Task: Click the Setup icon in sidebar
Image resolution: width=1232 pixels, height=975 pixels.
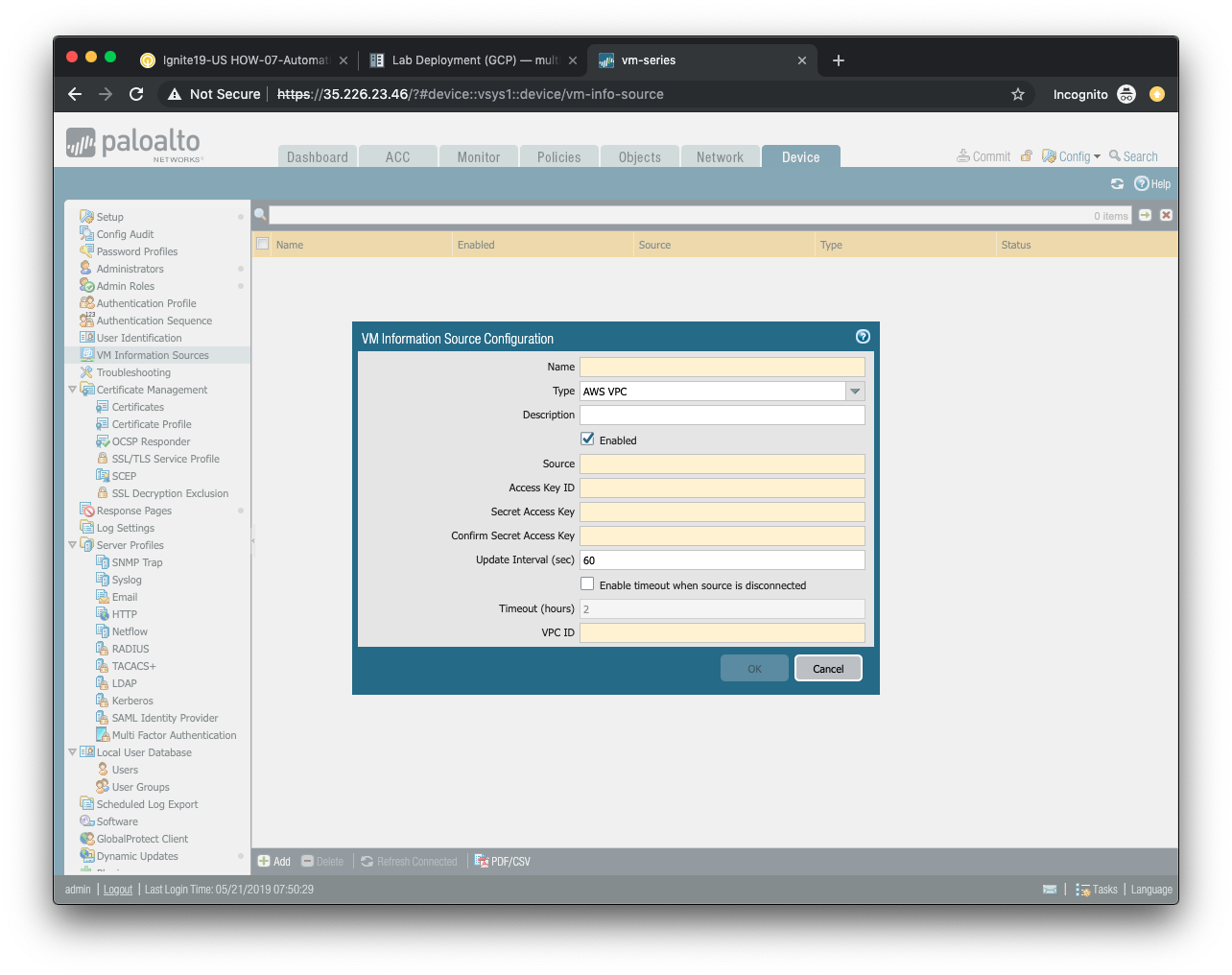Action: tap(86, 217)
